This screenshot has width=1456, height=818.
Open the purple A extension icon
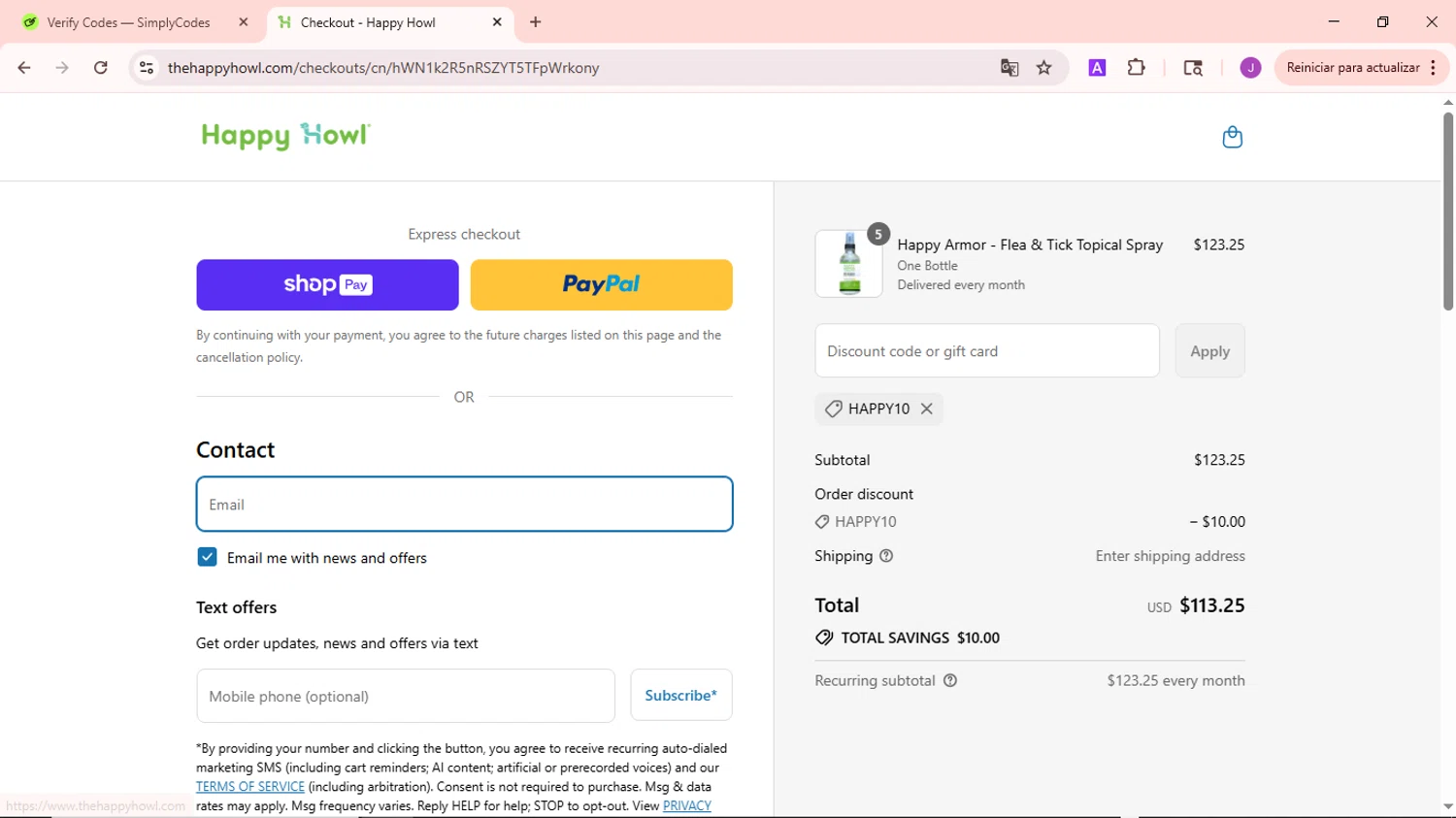click(1097, 68)
